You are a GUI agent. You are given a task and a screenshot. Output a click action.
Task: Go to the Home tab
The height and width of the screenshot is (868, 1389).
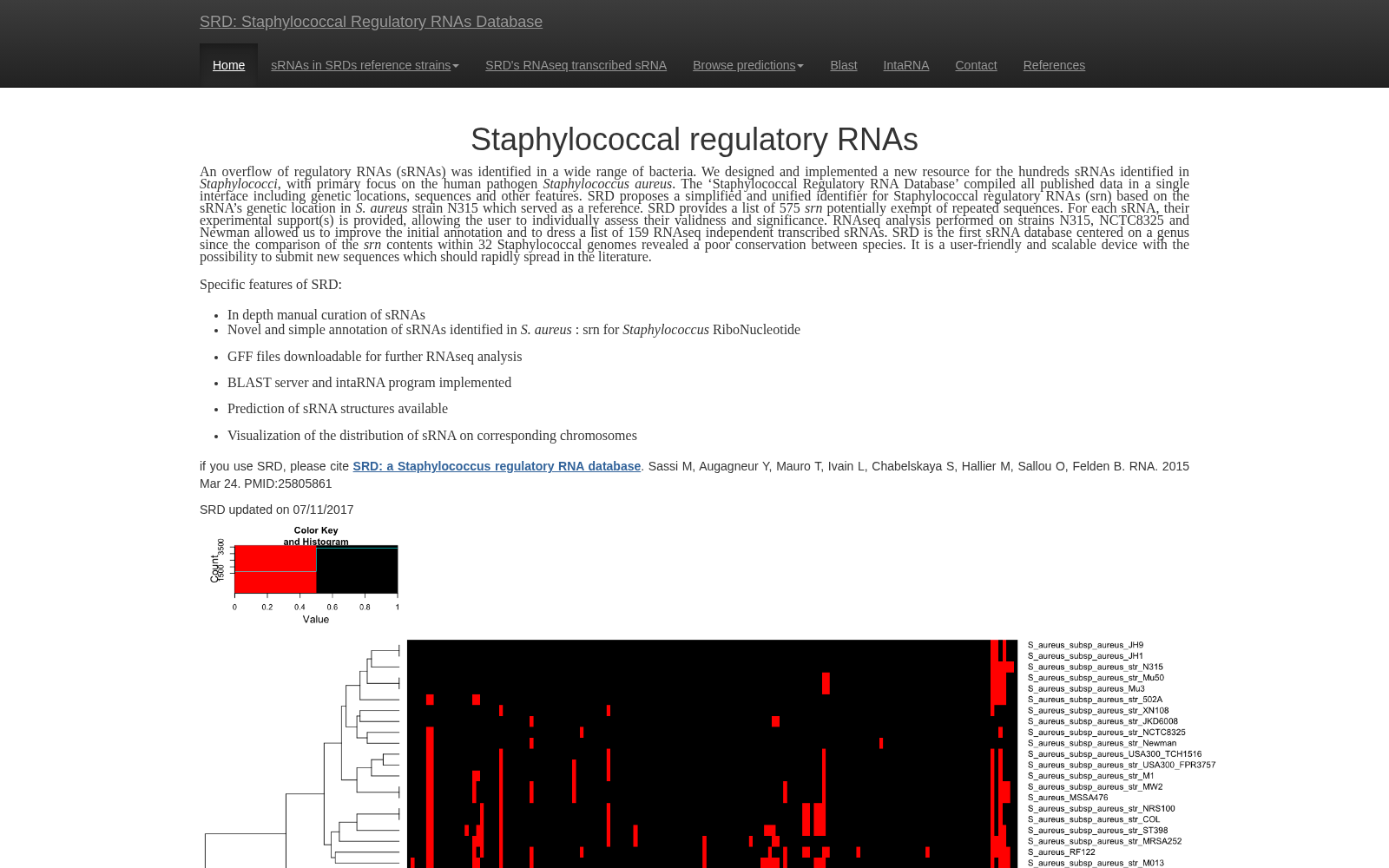point(228,65)
